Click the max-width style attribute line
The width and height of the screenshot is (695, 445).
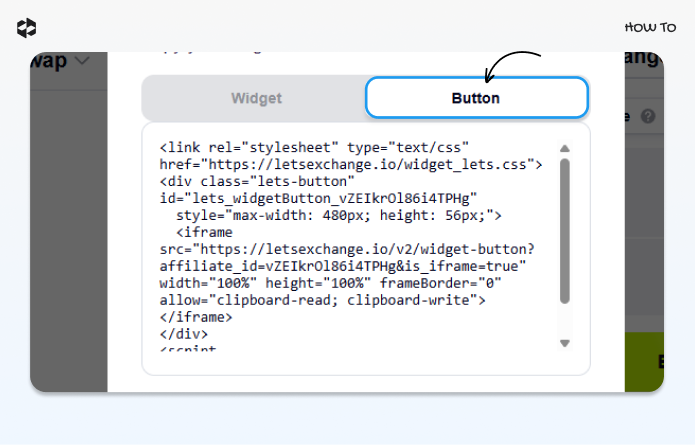pos(339,215)
